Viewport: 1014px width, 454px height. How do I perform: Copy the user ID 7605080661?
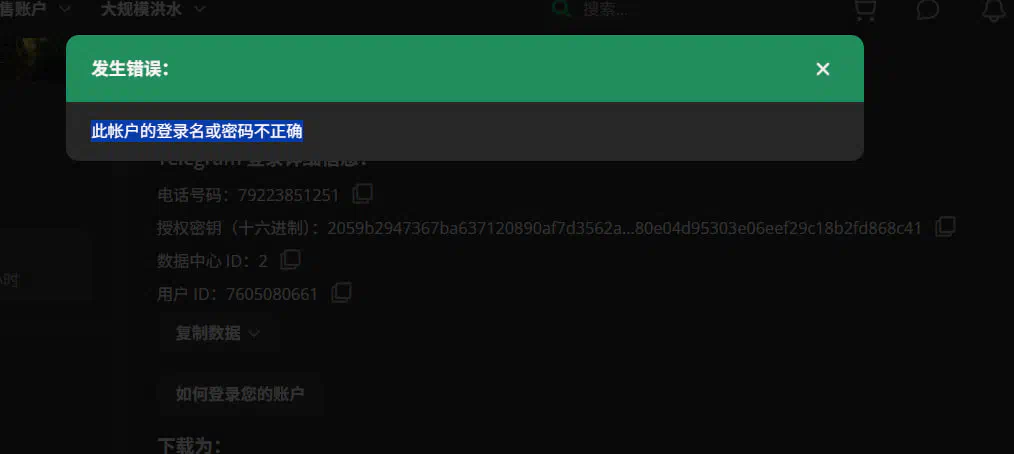tap(341, 293)
